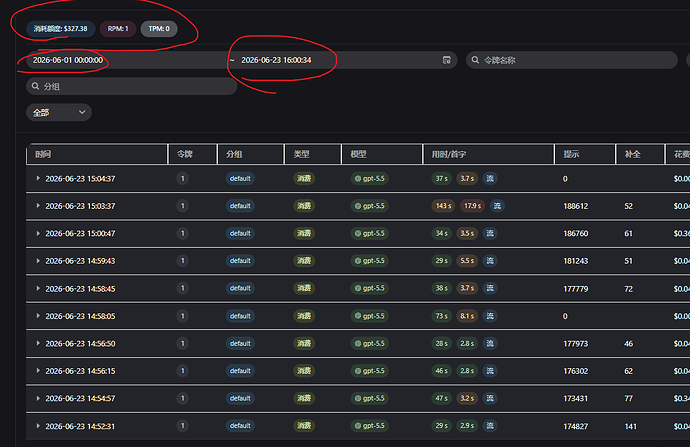Click the 143 s duration tag
690x447 pixels.
click(443, 206)
